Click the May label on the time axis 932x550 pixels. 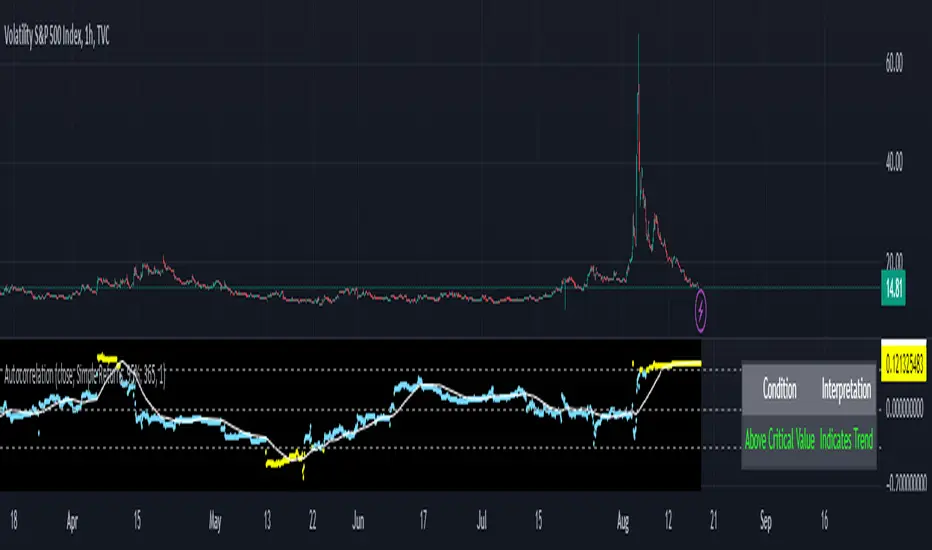point(215,522)
